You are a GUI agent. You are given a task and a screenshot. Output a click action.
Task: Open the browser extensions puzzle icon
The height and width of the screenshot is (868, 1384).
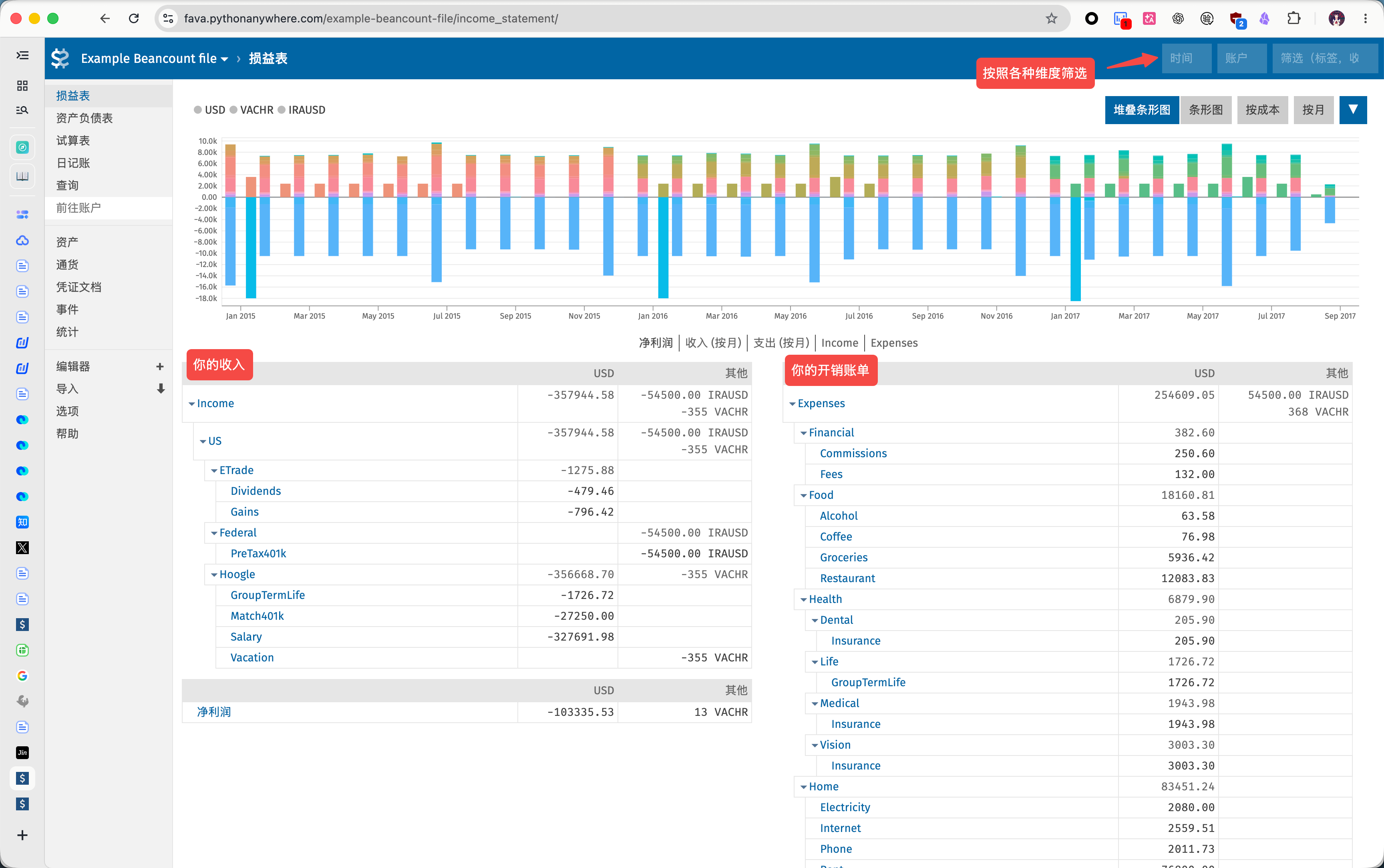click(x=1293, y=18)
